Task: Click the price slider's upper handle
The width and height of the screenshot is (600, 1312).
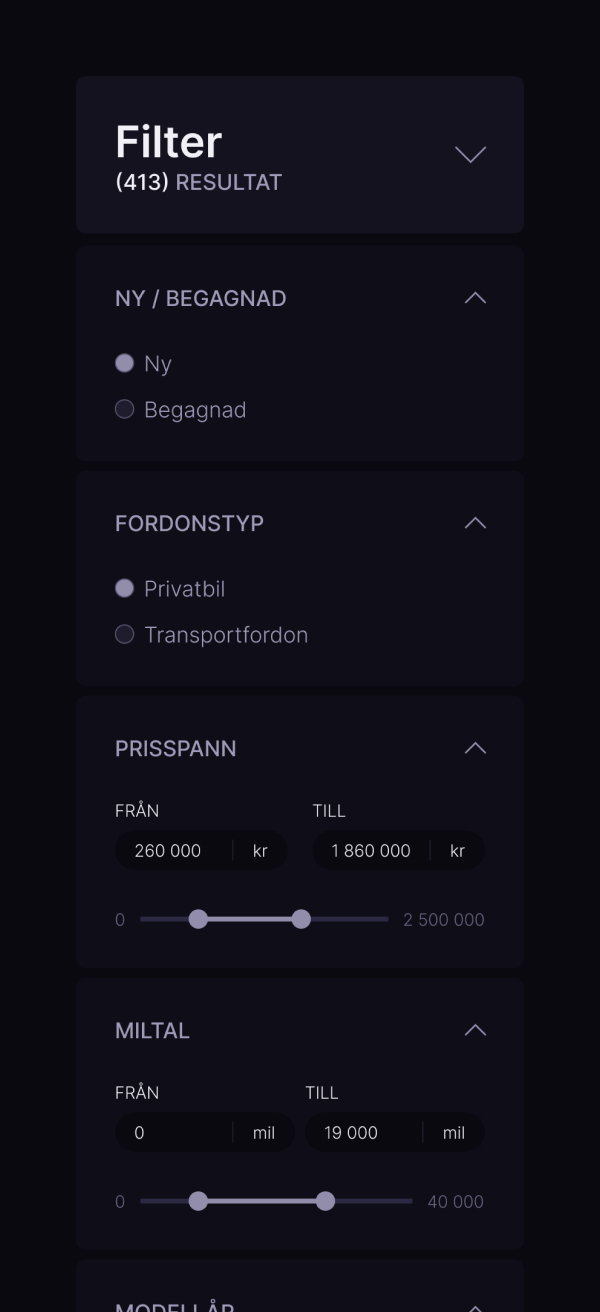Action: (x=301, y=919)
